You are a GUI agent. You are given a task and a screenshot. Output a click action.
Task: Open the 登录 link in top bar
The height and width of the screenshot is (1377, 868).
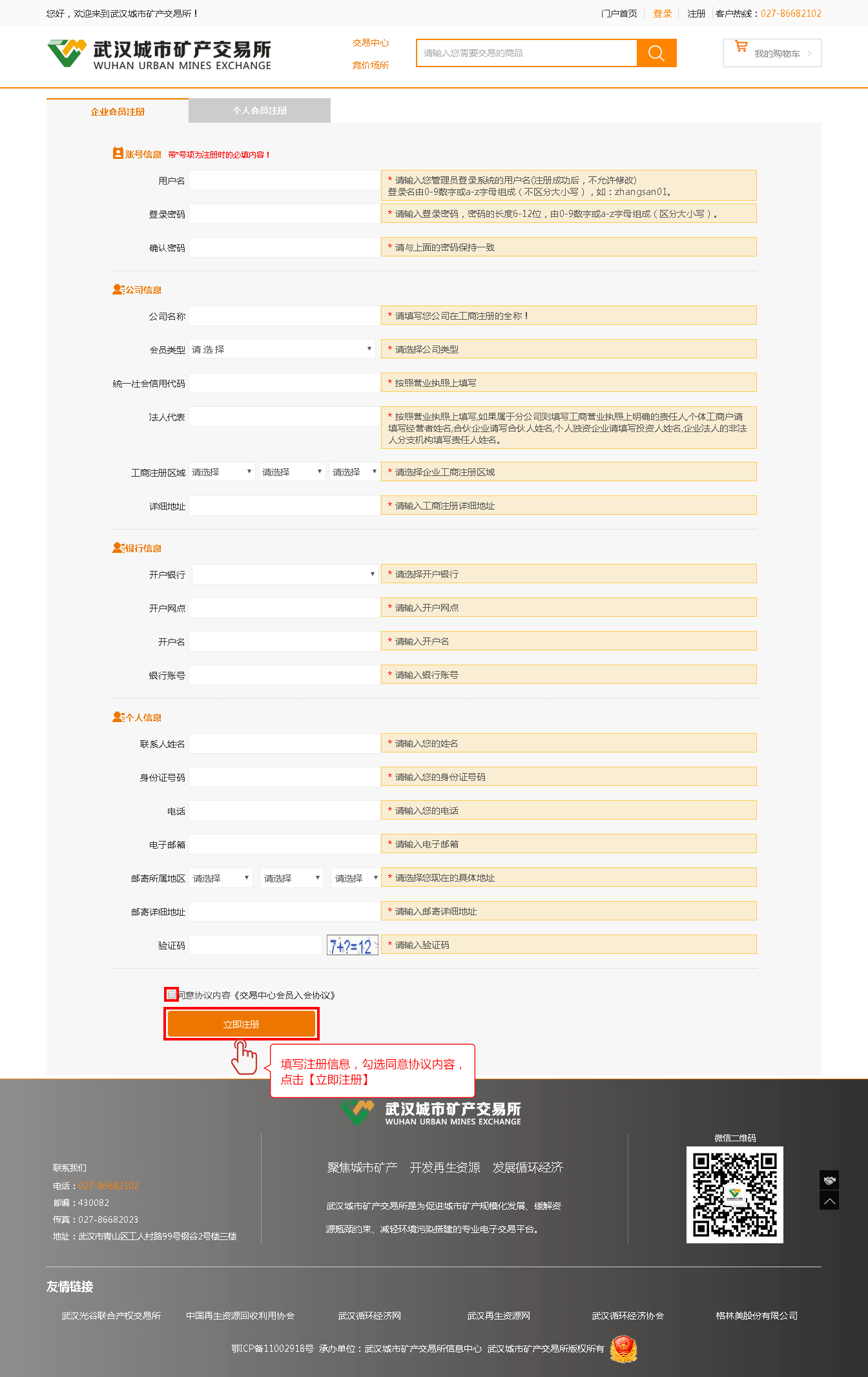click(662, 14)
